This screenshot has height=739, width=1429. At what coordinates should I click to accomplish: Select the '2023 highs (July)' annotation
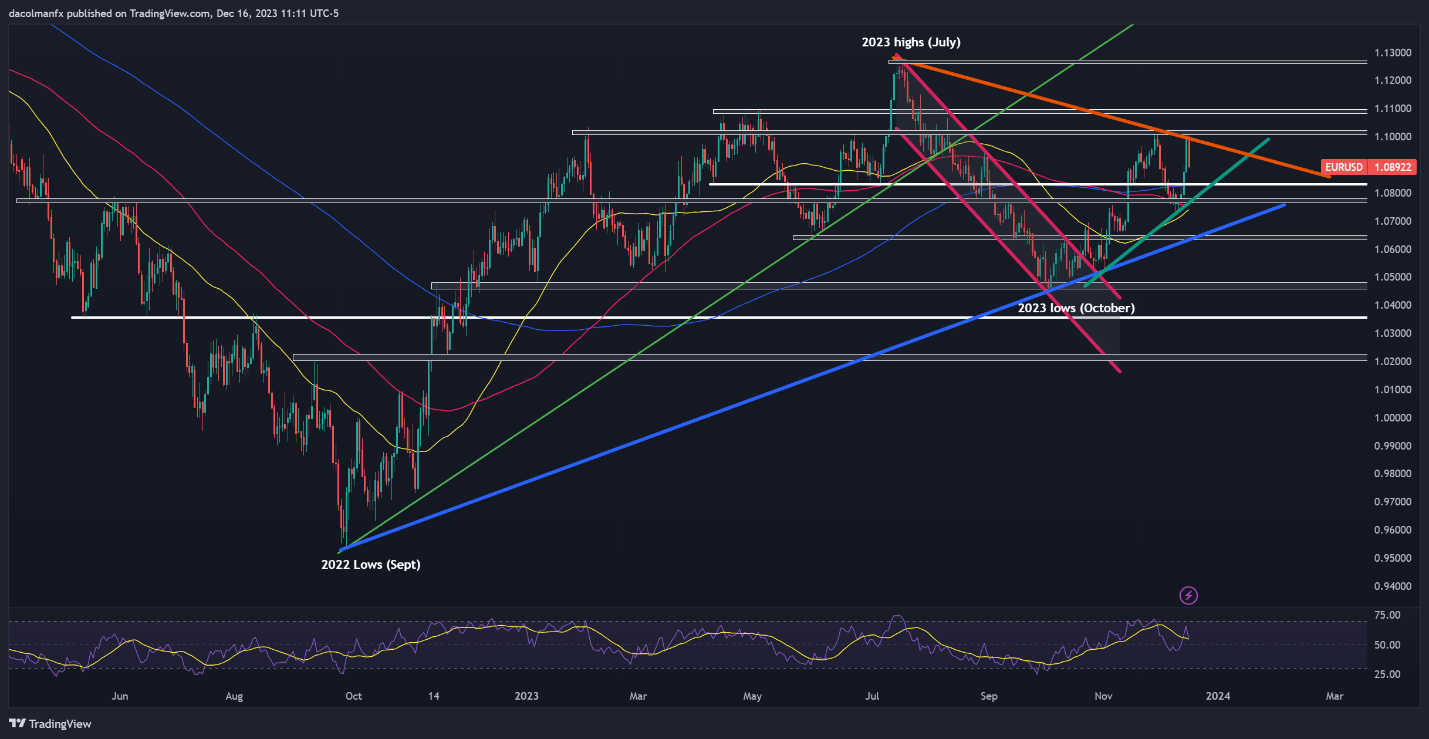911,43
